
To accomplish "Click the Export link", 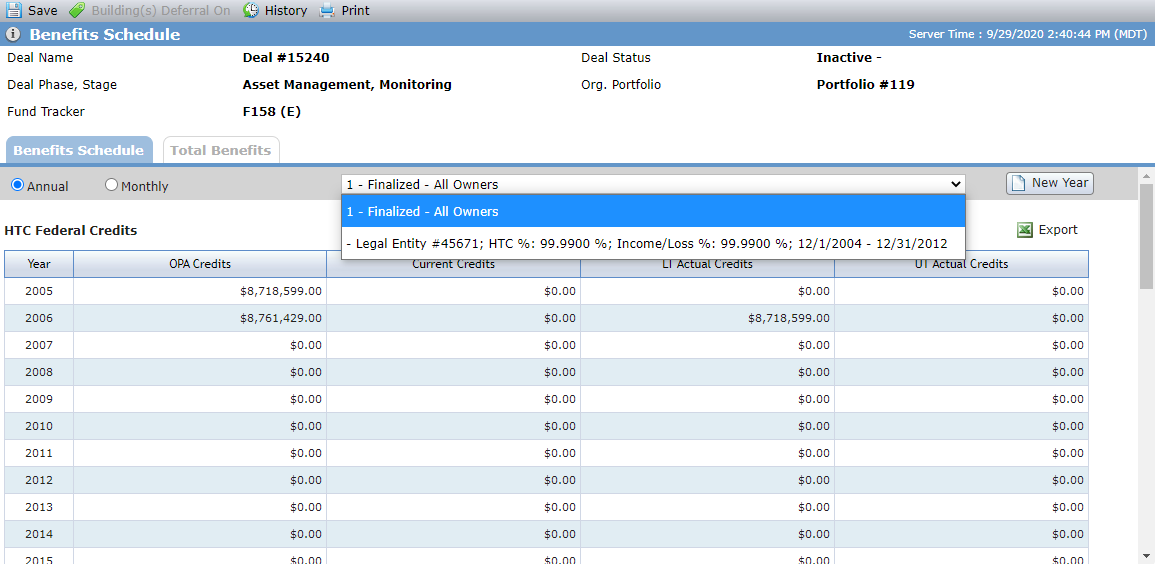I will click(x=1058, y=230).
